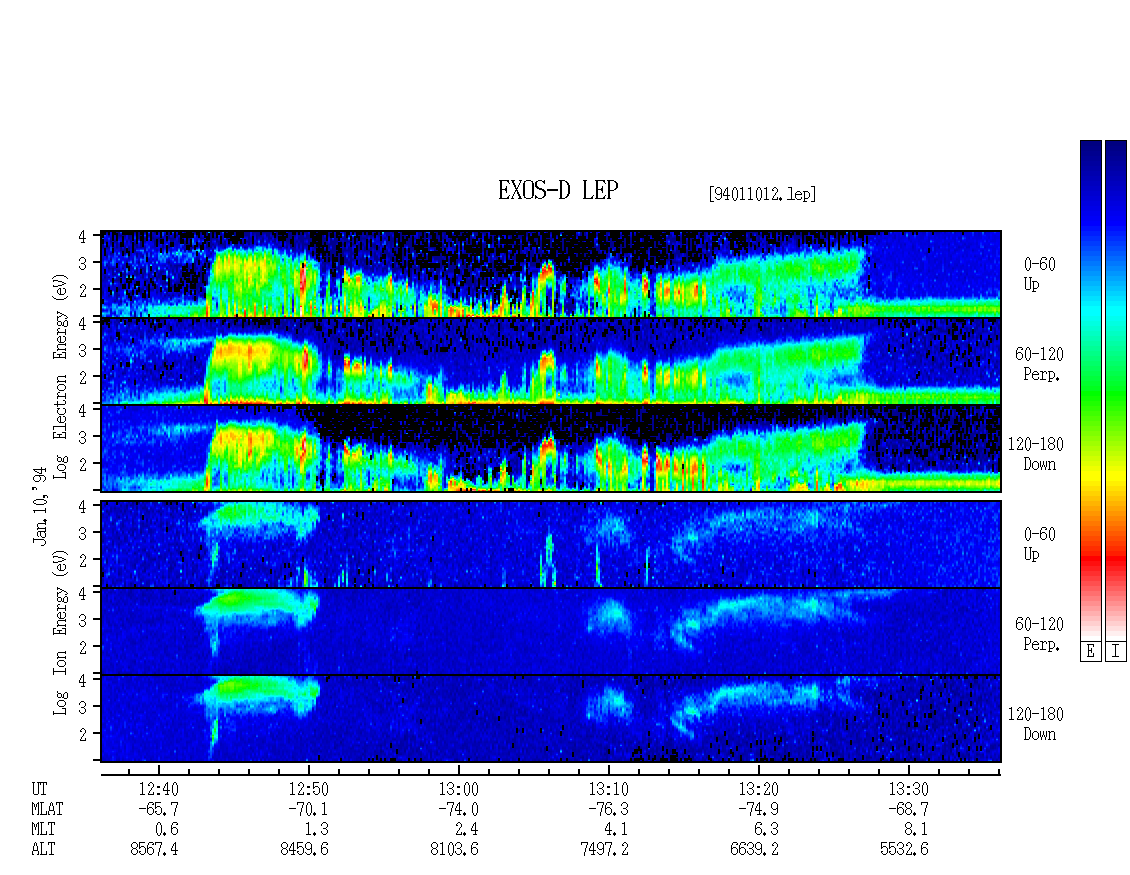This screenshot has width=1130, height=875.
Task: Click the MLAT value -65.7
Action: coord(159,809)
